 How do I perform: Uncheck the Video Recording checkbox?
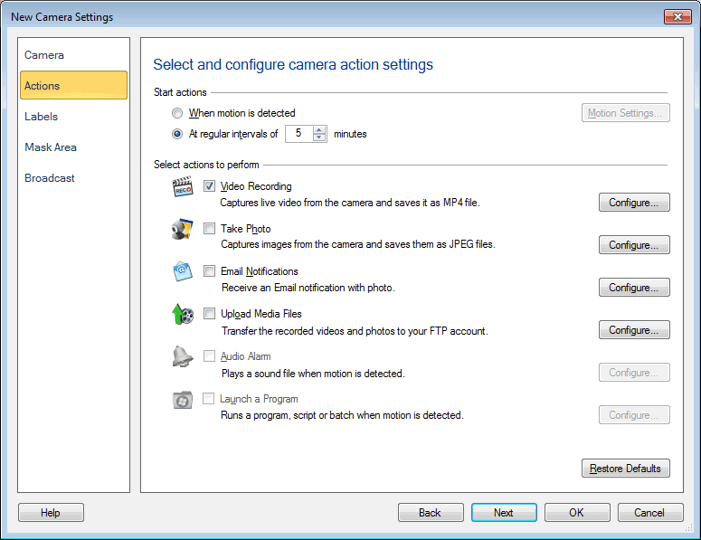[209, 186]
